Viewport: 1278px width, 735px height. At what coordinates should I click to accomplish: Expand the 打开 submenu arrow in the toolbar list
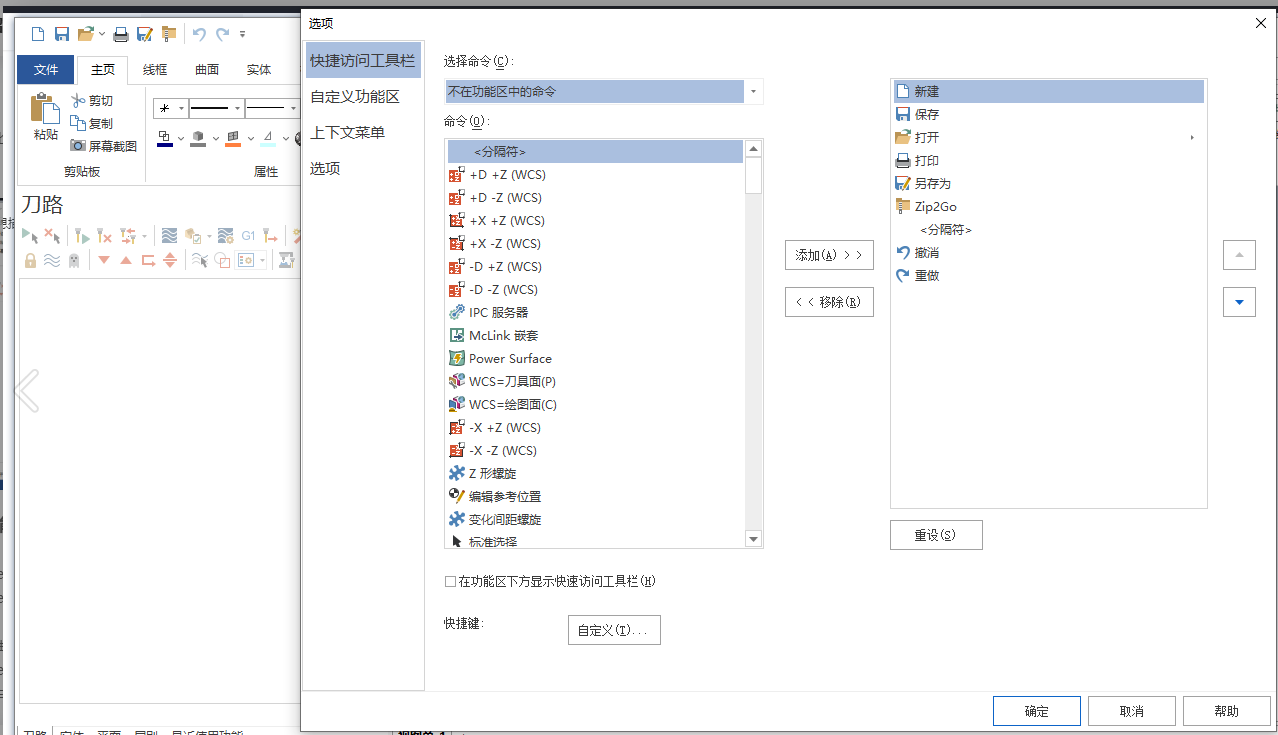click(1192, 138)
